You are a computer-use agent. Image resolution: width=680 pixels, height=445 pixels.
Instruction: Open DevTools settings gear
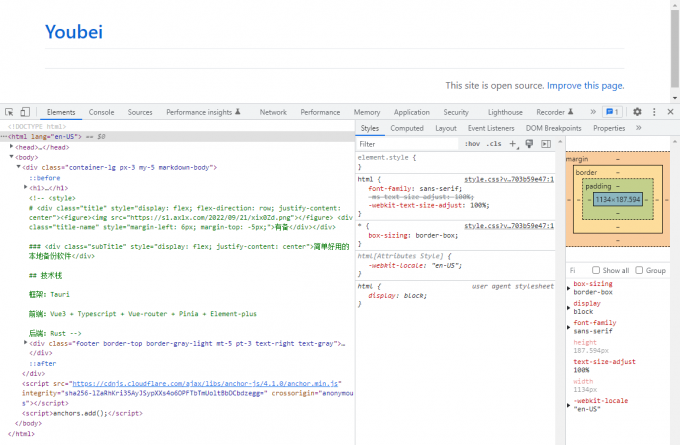pyautogui.click(x=637, y=112)
